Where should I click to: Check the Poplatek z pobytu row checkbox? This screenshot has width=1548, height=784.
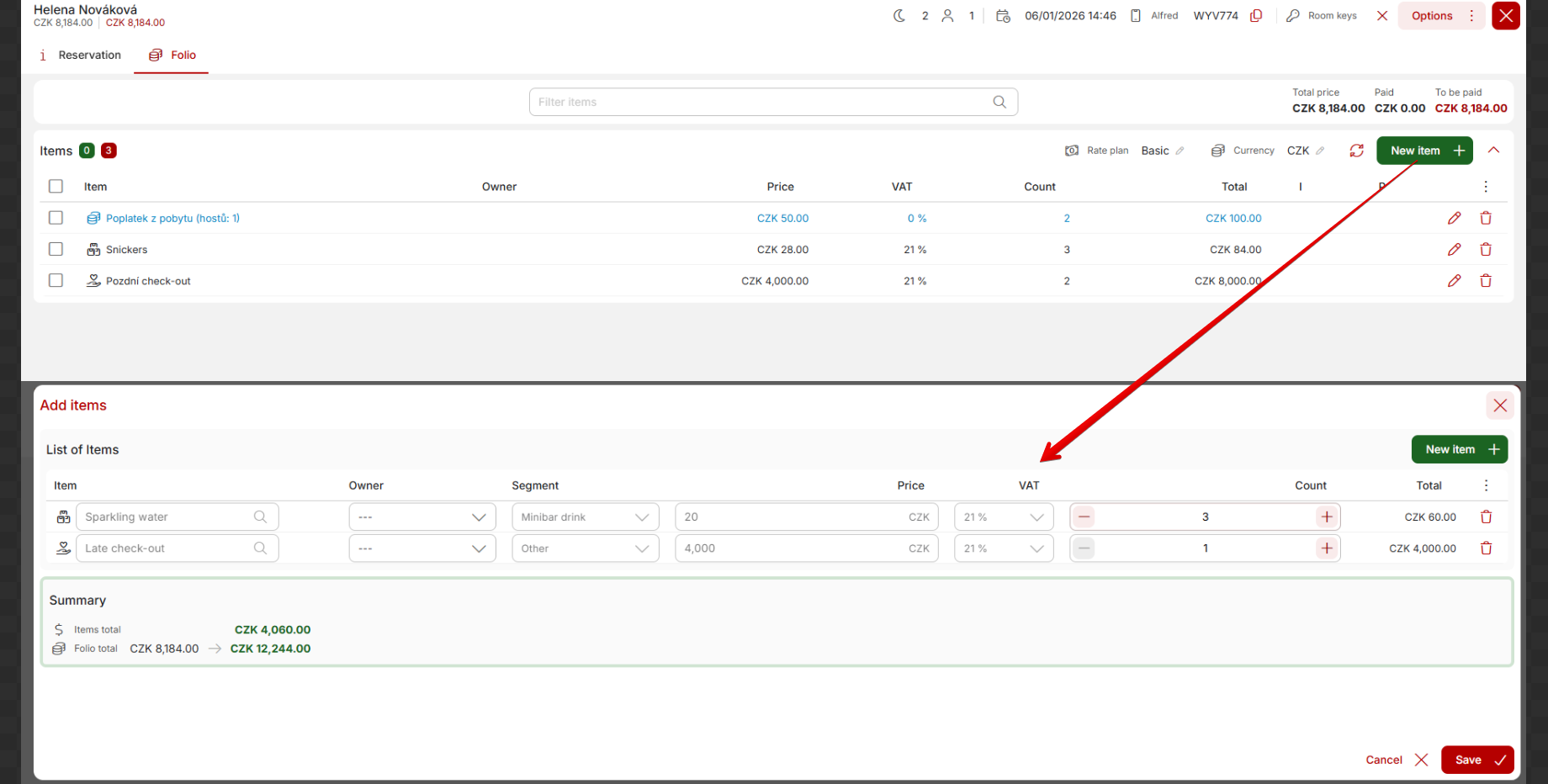click(56, 218)
